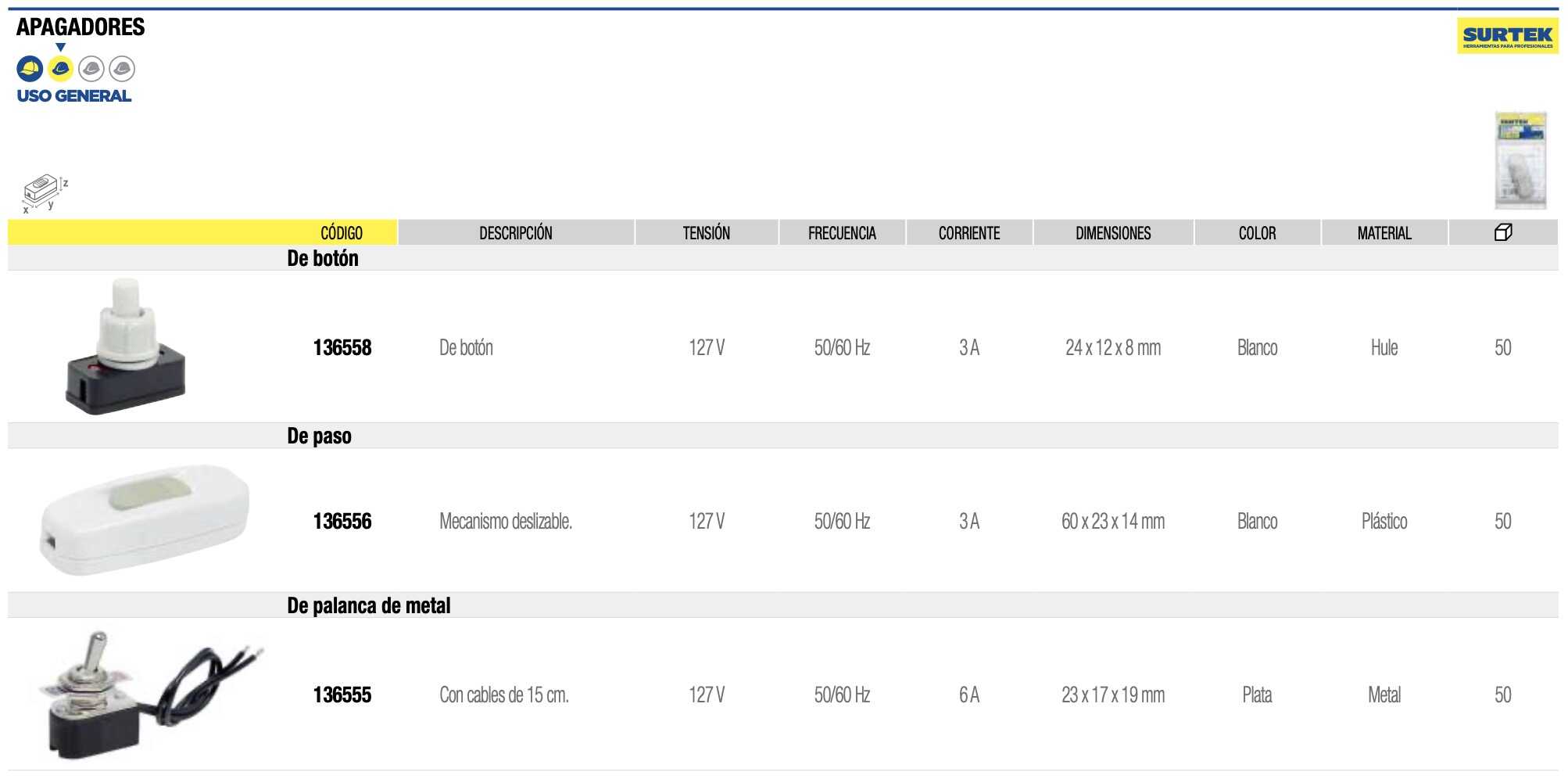Viewport: 1568px width, 779px height.
Task: Select the metal toggle switch image
Action: point(151,695)
